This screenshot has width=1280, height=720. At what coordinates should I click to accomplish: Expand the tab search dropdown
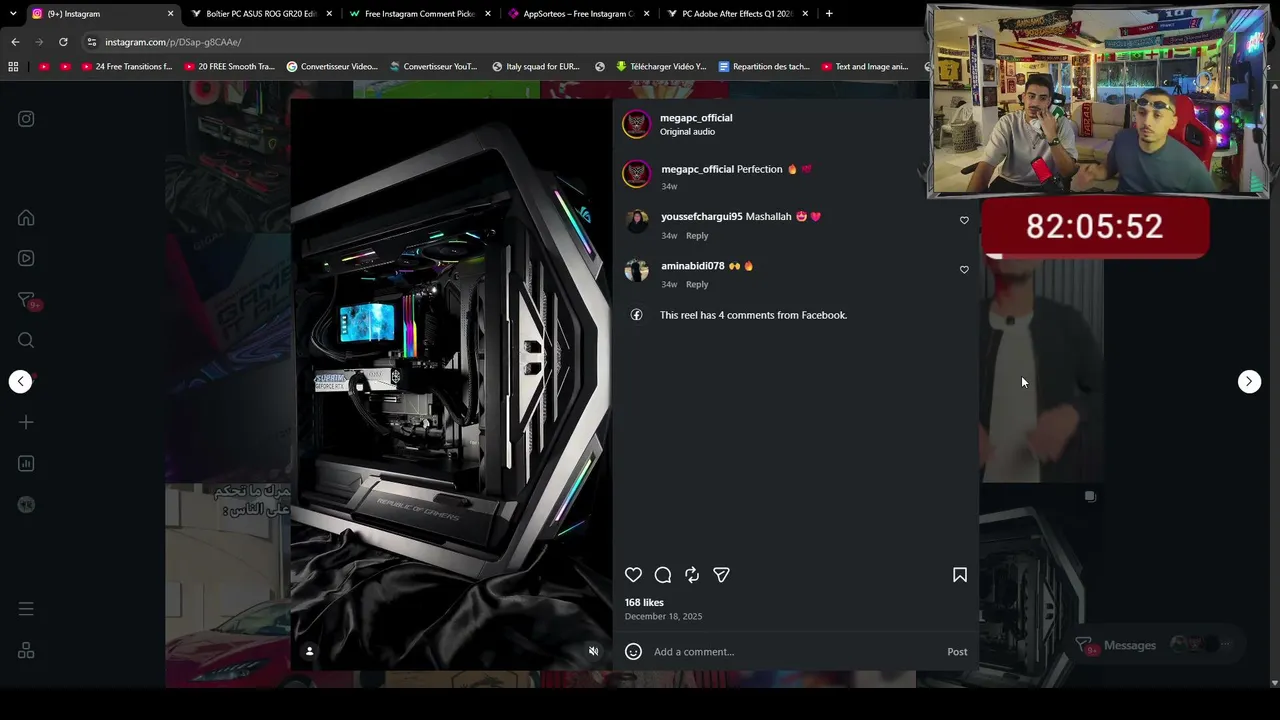point(12,14)
